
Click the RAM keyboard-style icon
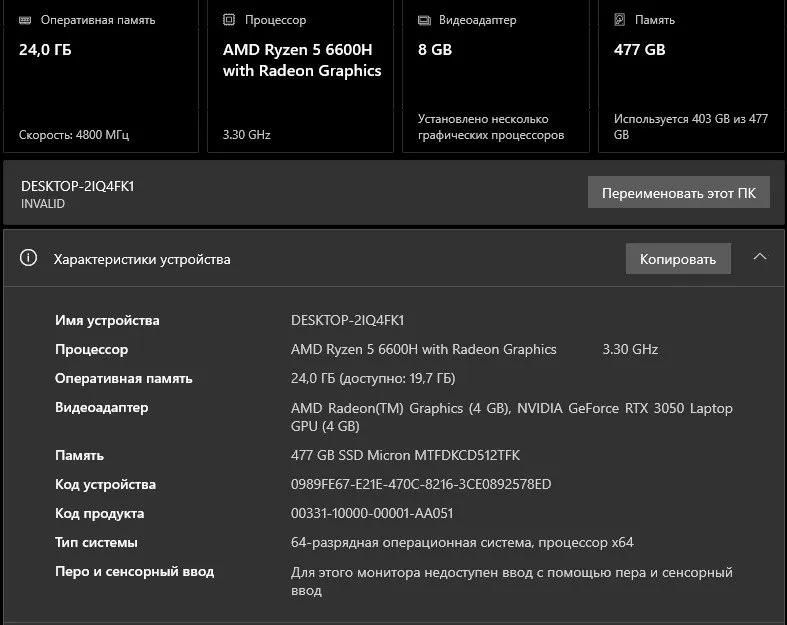[x=25, y=20]
